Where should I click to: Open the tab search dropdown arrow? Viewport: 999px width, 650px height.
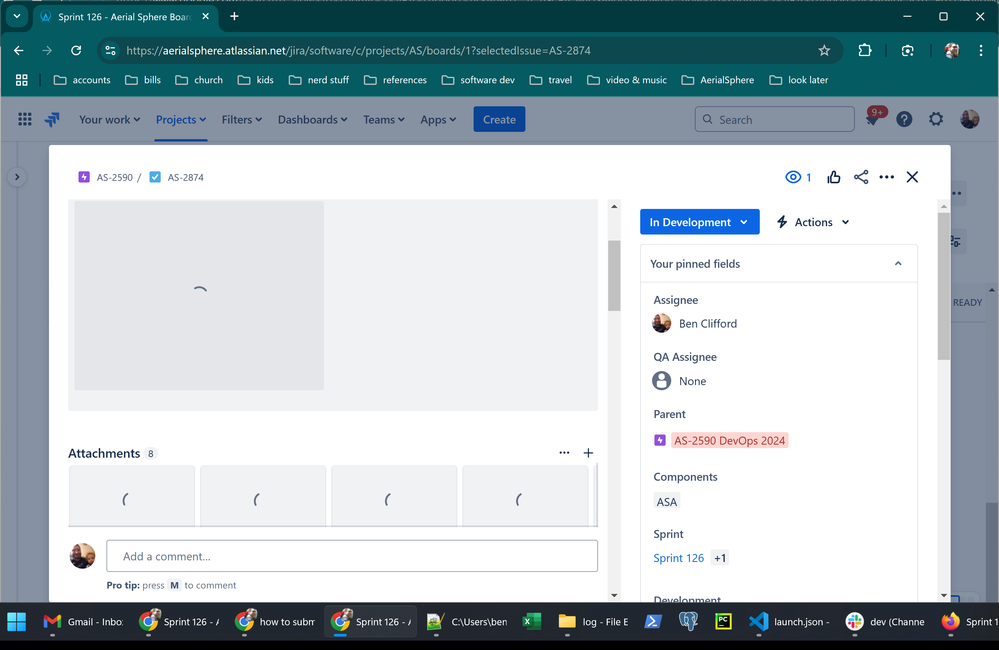click(17, 16)
